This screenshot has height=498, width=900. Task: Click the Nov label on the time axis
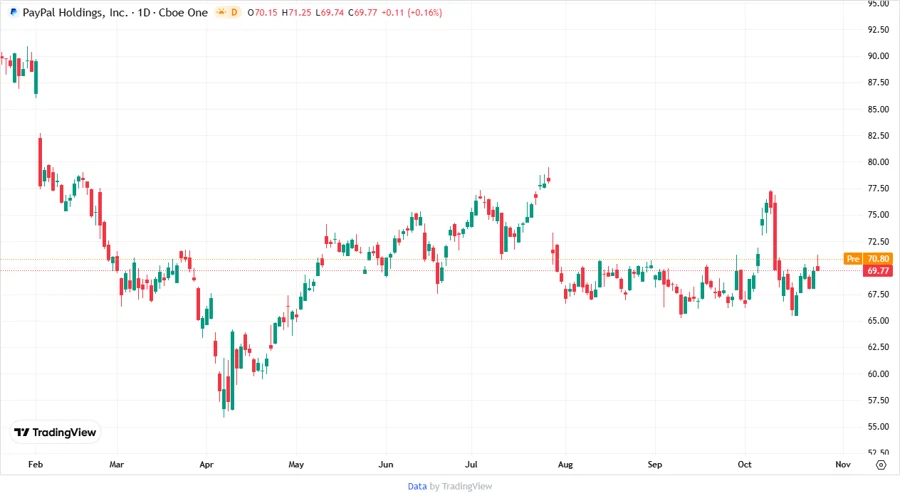pyautogui.click(x=843, y=464)
